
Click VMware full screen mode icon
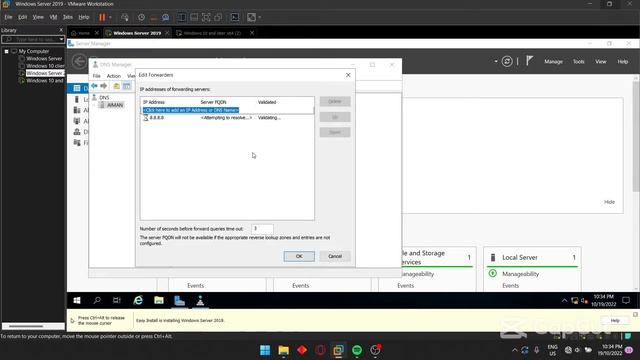pos(206,17)
